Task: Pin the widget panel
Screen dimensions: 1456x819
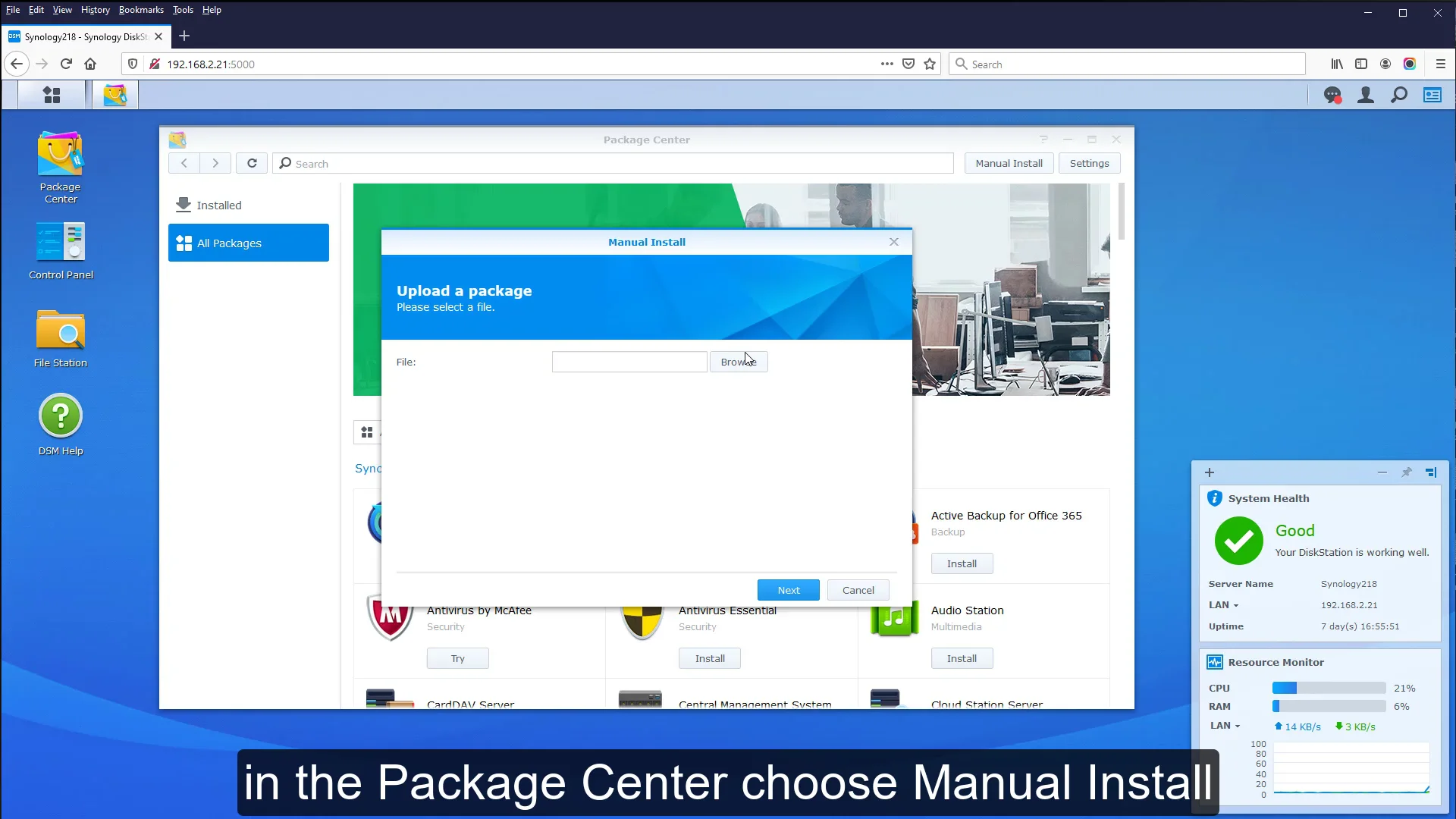Action: point(1407,472)
